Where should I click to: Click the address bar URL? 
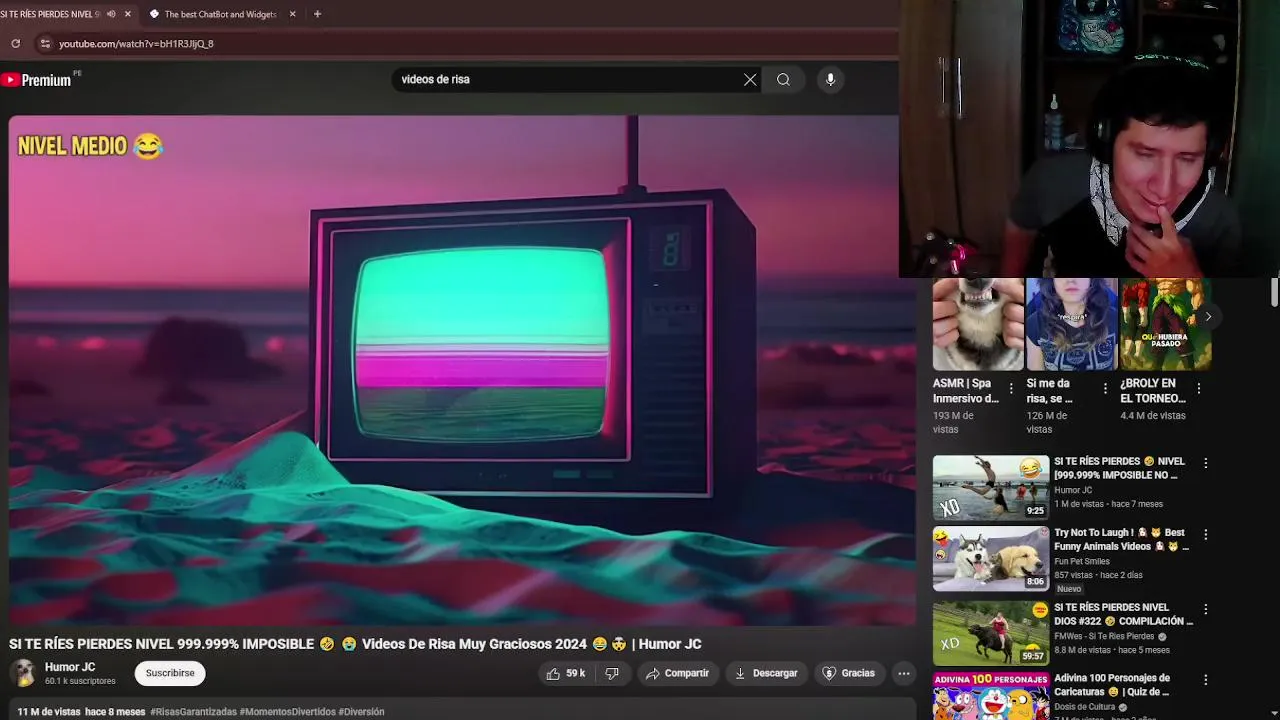pos(136,44)
